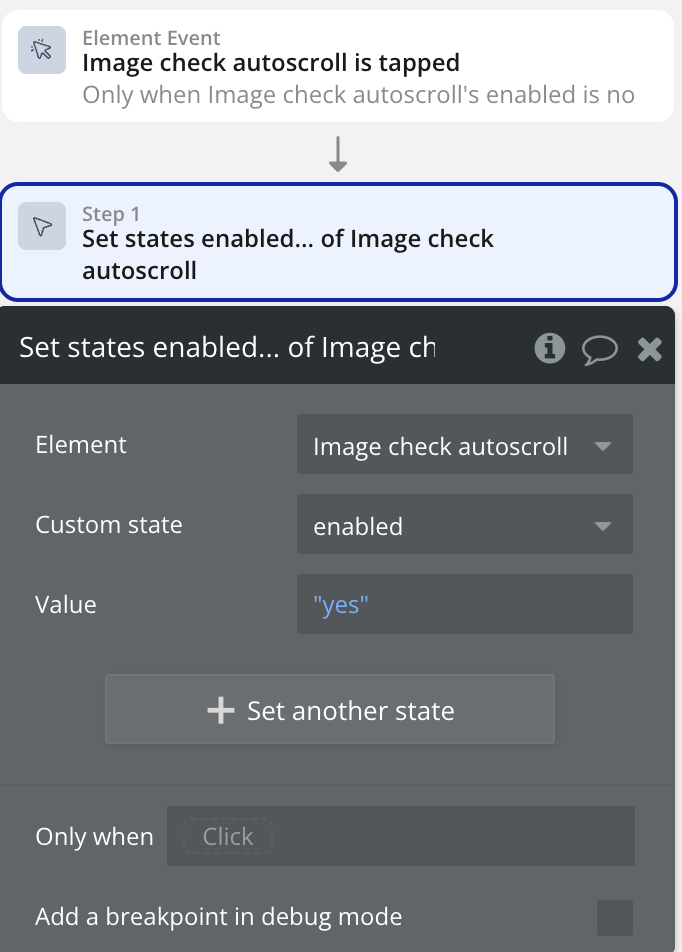Viewport: 682px width, 952px height.
Task: Click the "yes" Value expression field
Action: click(x=464, y=604)
